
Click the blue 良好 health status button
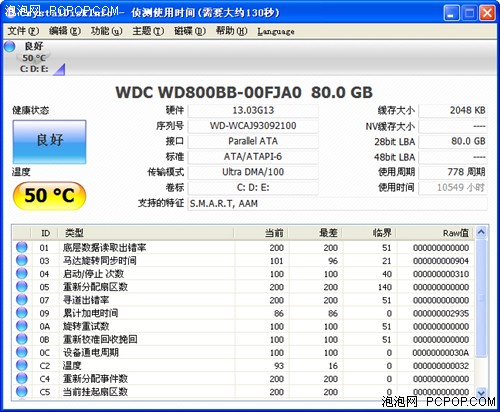(x=49, y=142)
